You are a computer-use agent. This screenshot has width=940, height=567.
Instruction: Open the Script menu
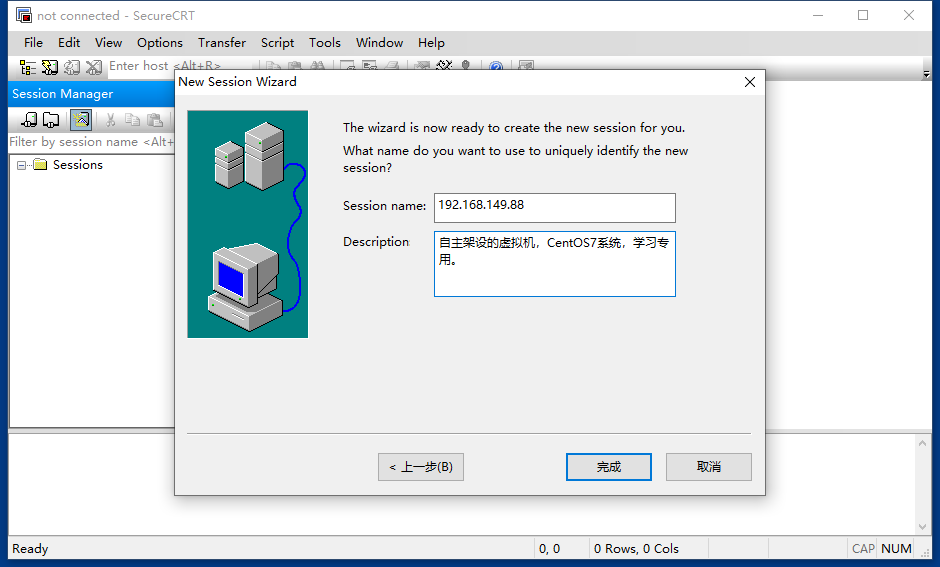pyautogui.click(x=278, y=43)
